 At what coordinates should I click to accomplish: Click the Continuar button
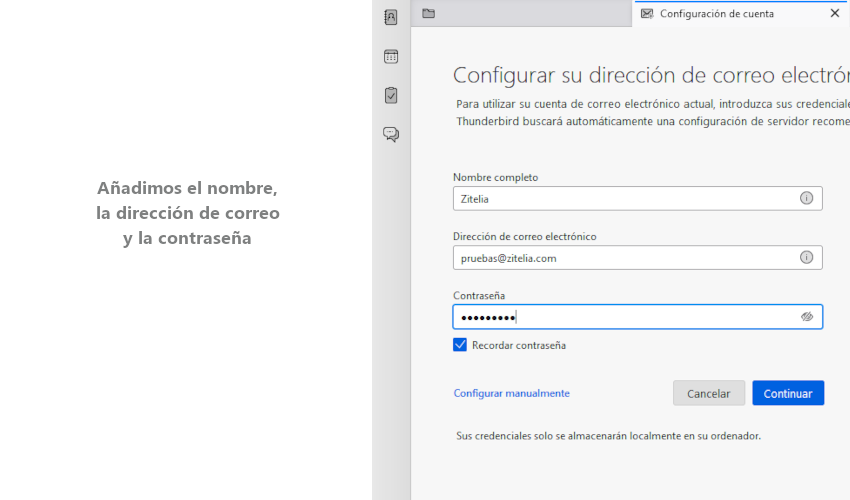788,393
